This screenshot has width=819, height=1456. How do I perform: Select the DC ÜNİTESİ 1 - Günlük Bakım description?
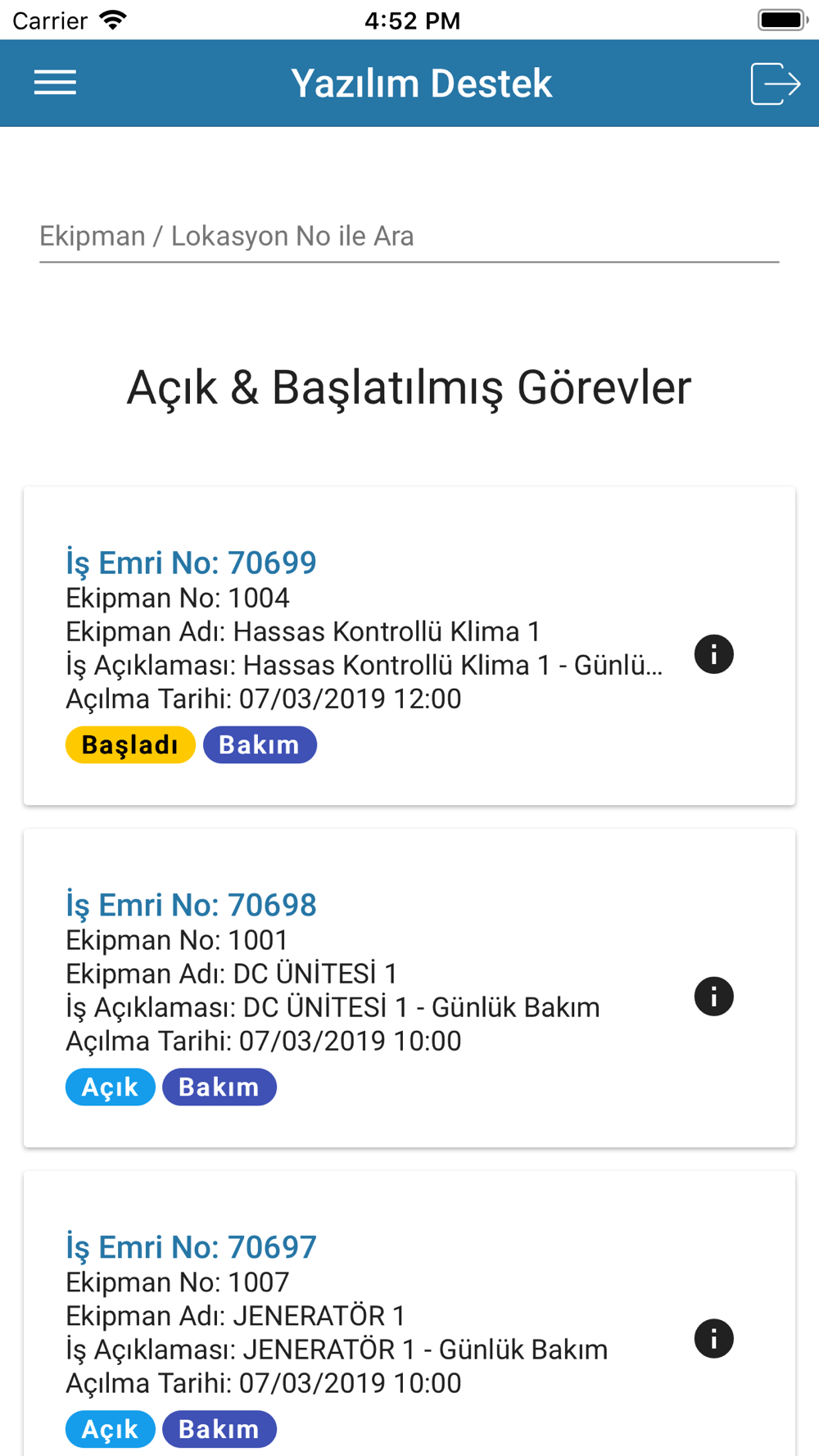coord(422,1007)
